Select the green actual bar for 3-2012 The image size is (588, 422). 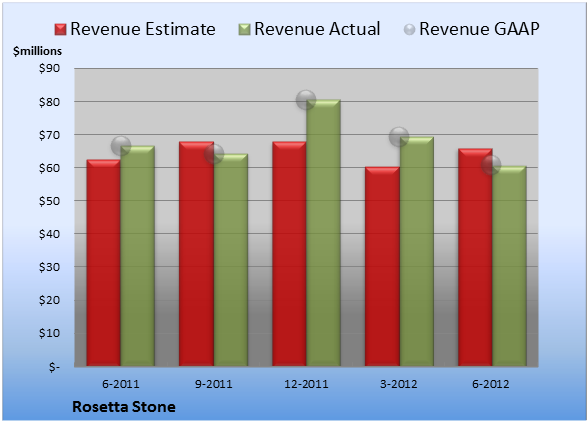pyautogui.click(x=417, y=251)
